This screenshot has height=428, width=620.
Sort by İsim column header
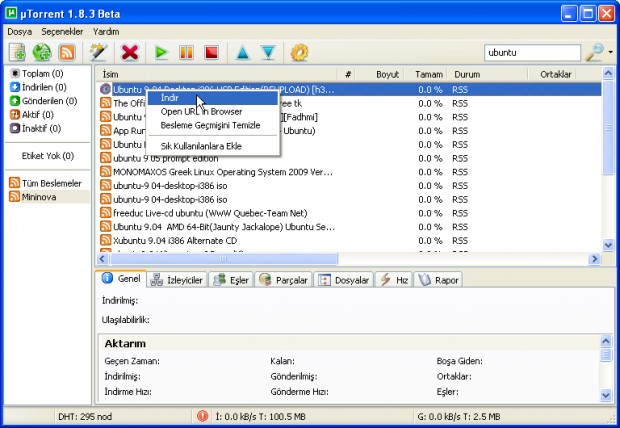(x=216, y=74)
